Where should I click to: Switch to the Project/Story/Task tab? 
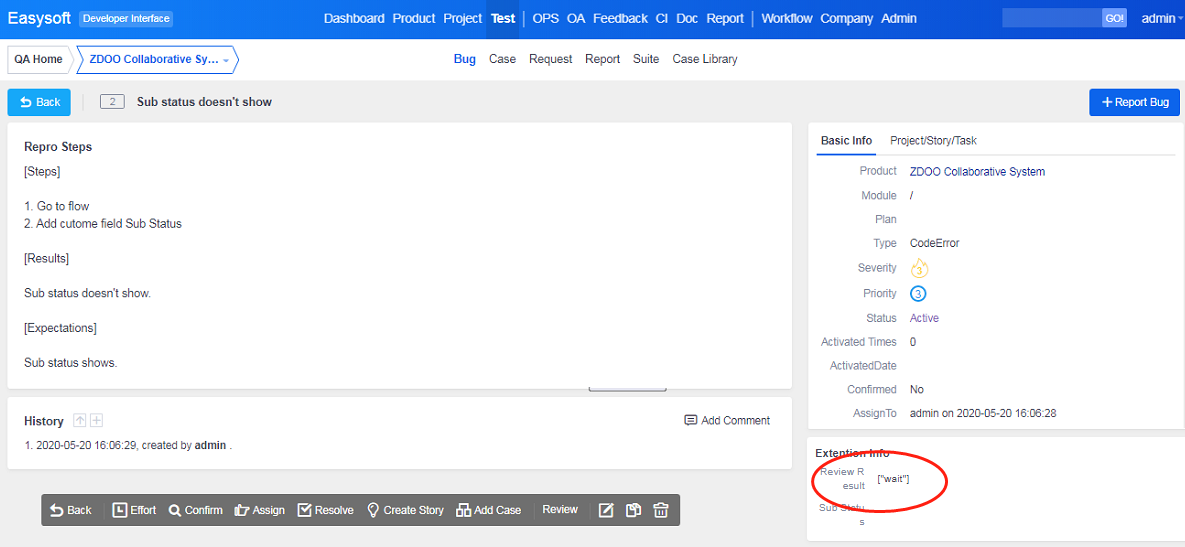933,141
